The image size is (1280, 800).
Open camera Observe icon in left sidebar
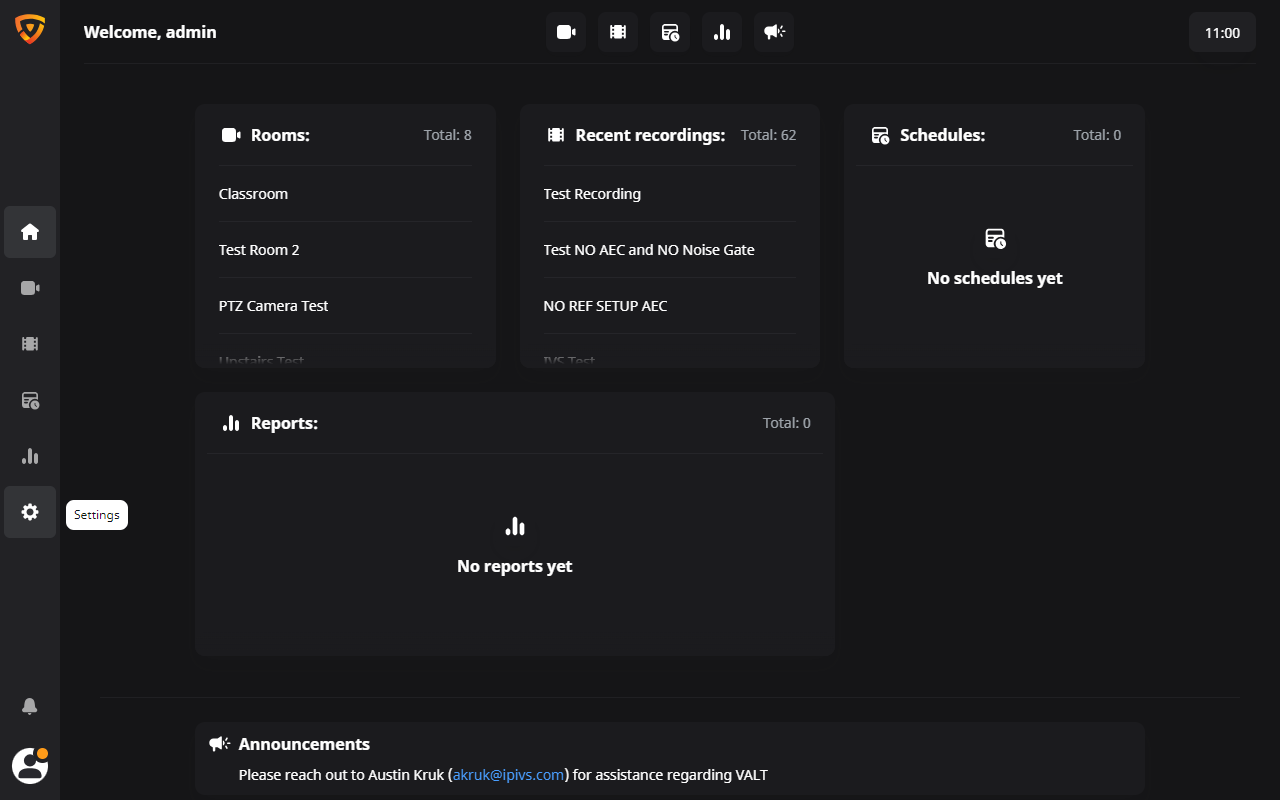point(30,288)
